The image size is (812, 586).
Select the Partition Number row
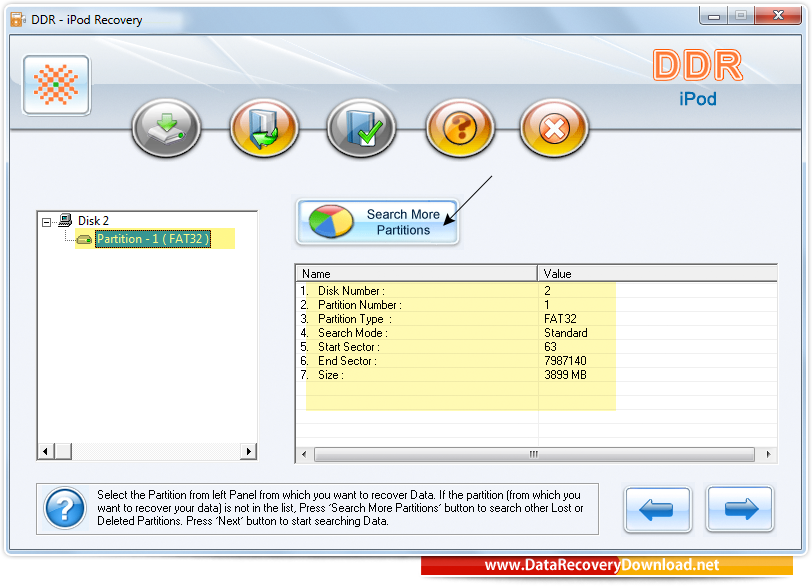tap(536, 305)
